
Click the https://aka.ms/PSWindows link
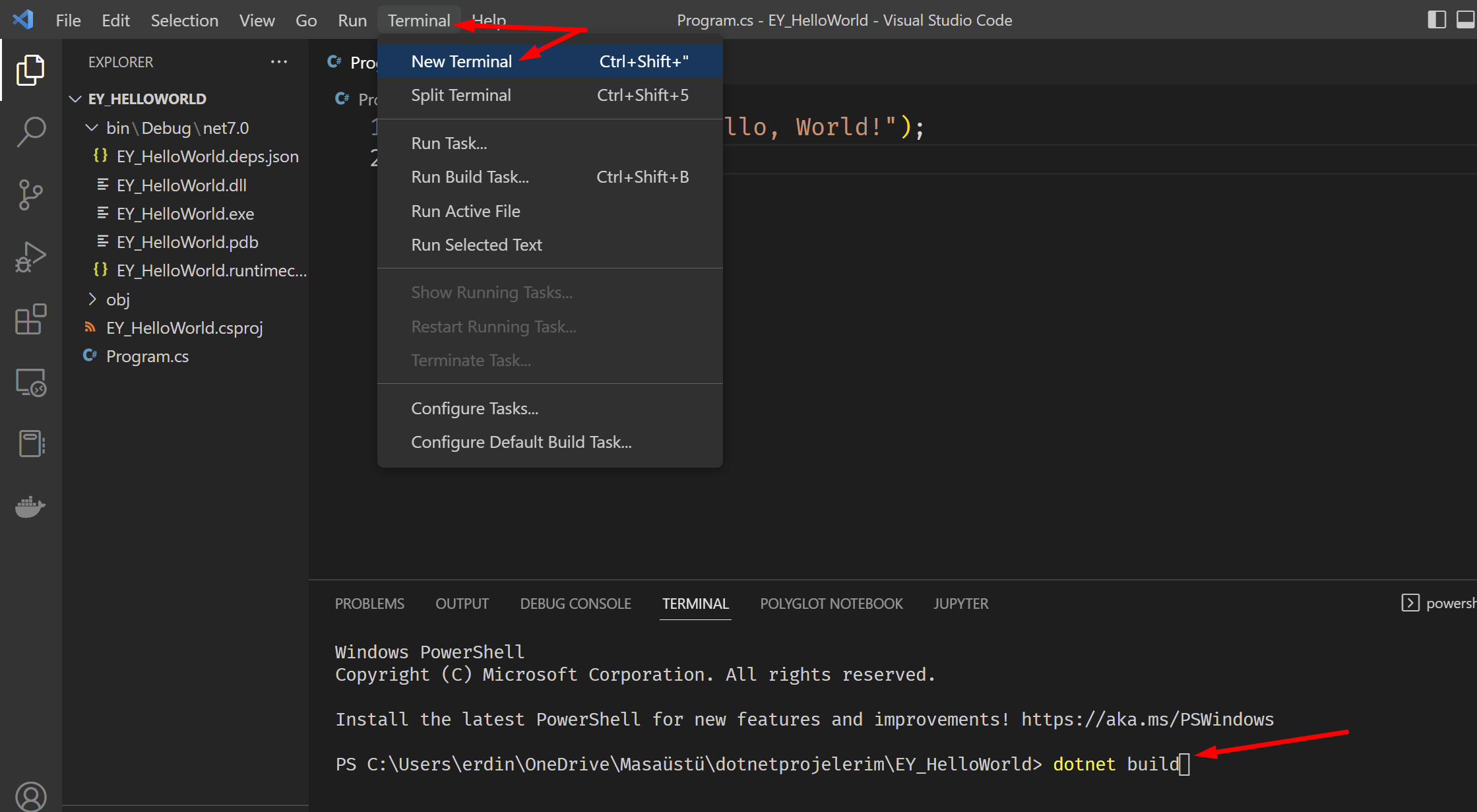pyautogui.click(x=1147, y=719)
